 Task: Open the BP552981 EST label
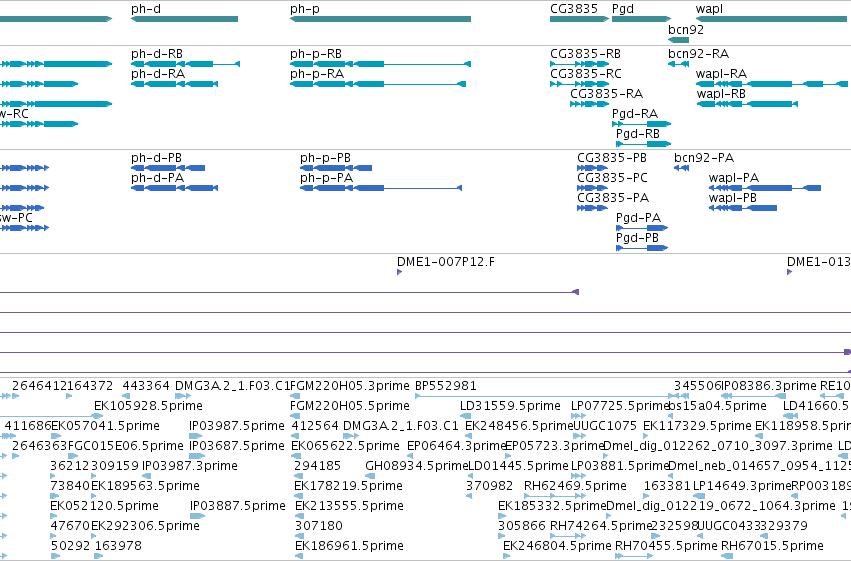446,386
